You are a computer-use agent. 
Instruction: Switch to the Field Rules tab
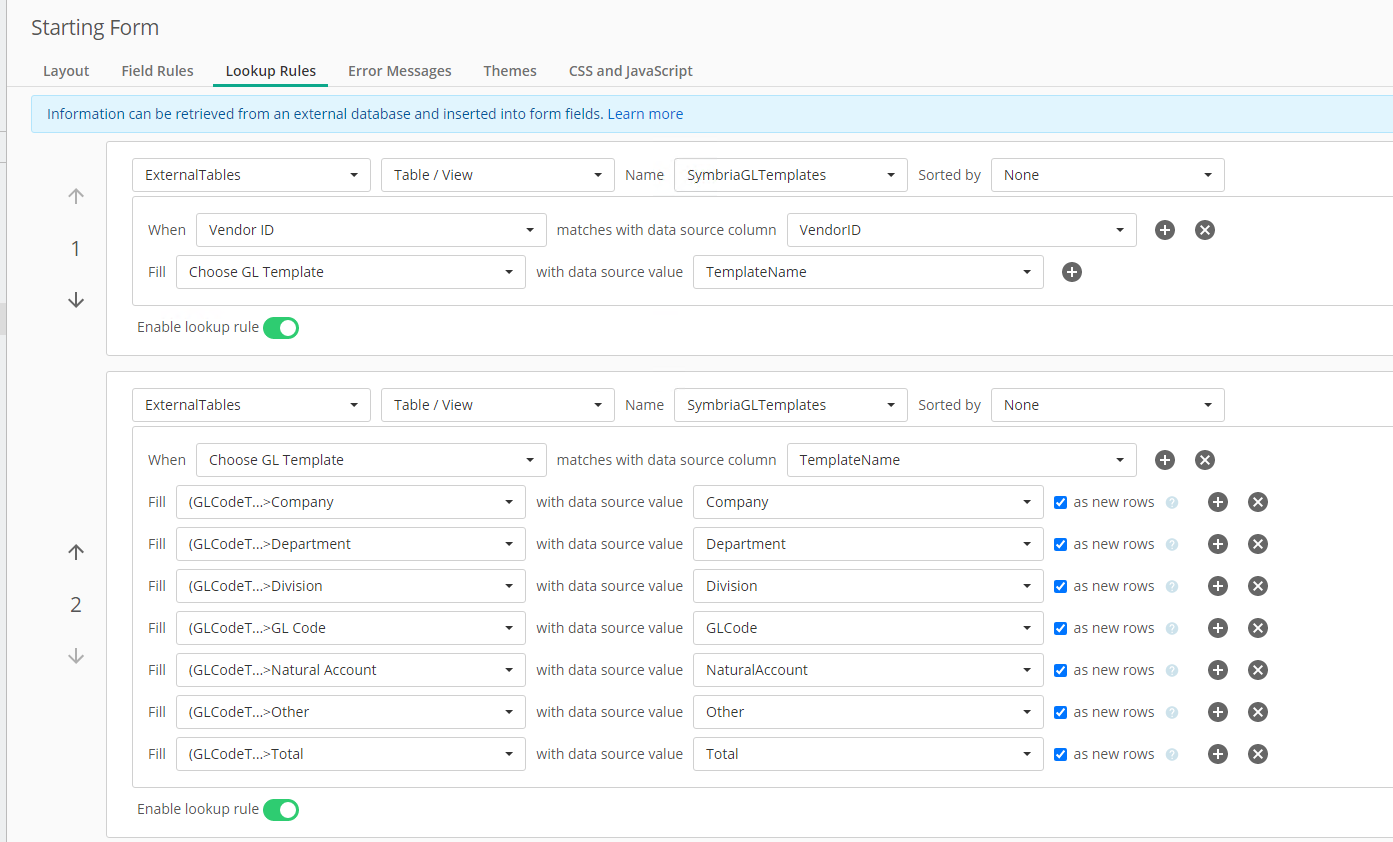coord(157,71)
